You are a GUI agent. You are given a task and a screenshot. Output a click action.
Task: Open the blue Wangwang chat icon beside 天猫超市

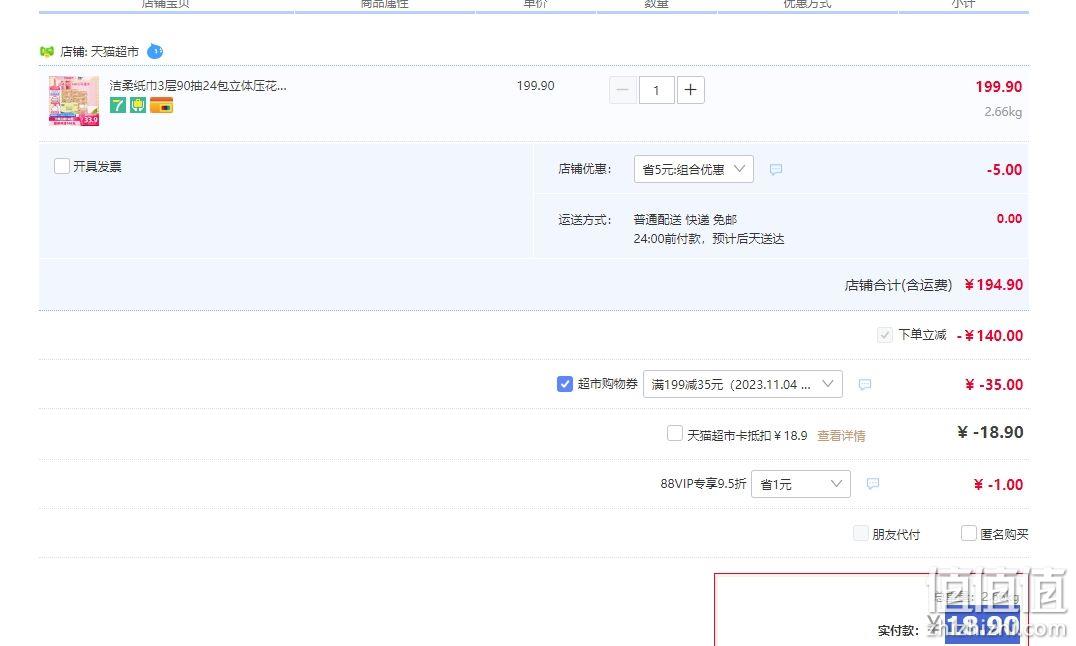(155, 51)
